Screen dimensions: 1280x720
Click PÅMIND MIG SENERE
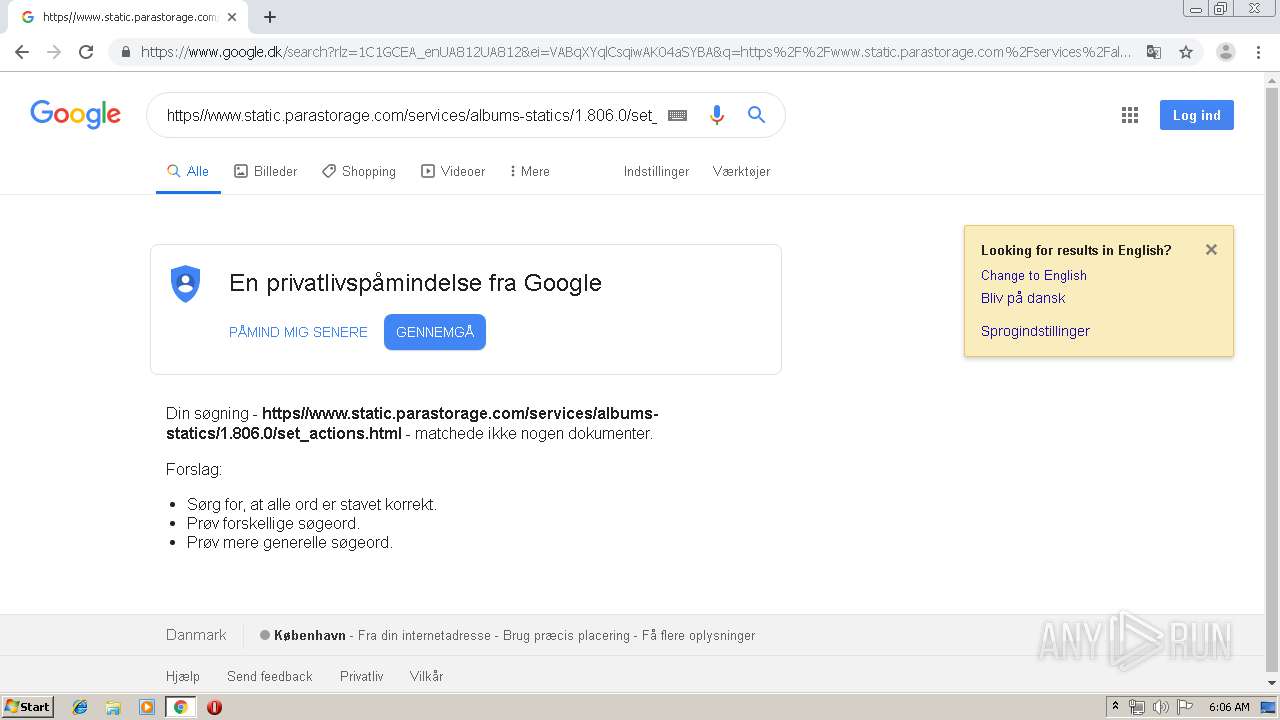pyautogui.click(x=298, y=332)
